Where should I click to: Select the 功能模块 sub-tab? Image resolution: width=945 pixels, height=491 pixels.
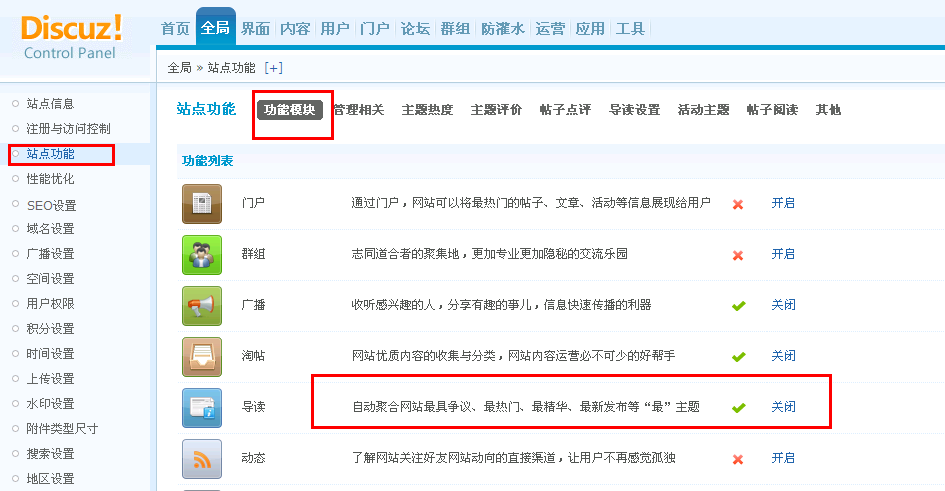(x=290, y=110)
